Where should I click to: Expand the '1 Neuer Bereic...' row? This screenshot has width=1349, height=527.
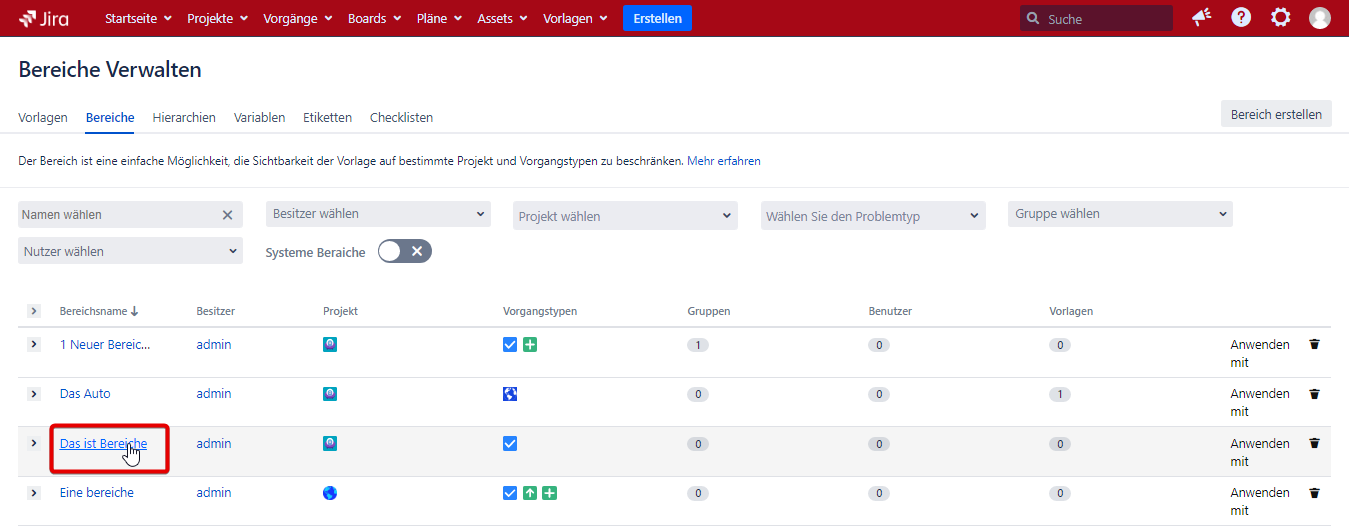33,345
